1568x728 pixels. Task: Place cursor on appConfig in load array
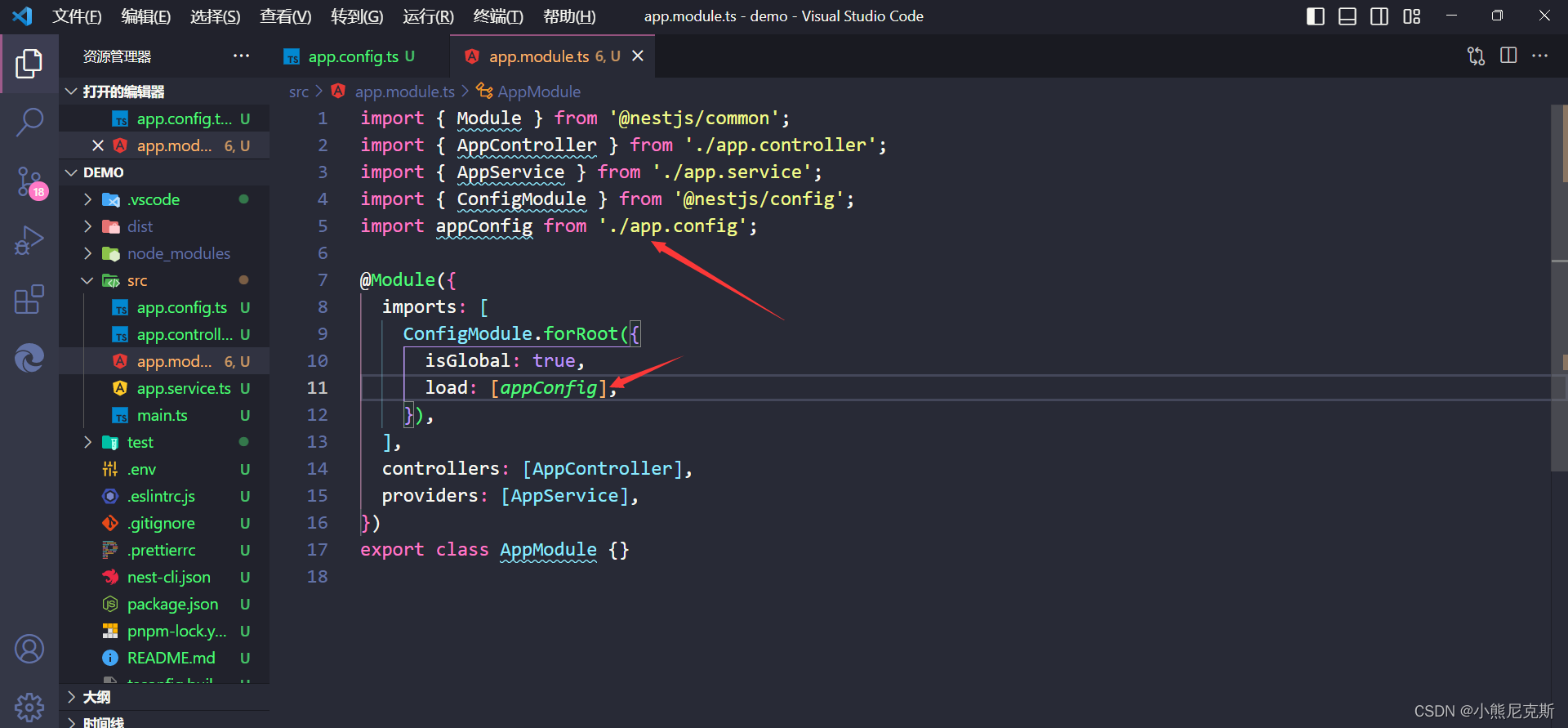pos(548,387)
